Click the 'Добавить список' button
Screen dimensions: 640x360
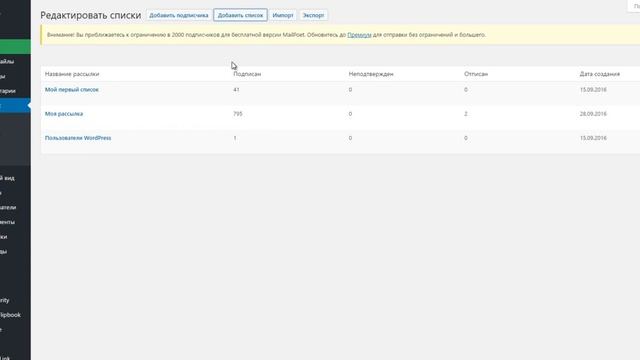tap(240, 15)
